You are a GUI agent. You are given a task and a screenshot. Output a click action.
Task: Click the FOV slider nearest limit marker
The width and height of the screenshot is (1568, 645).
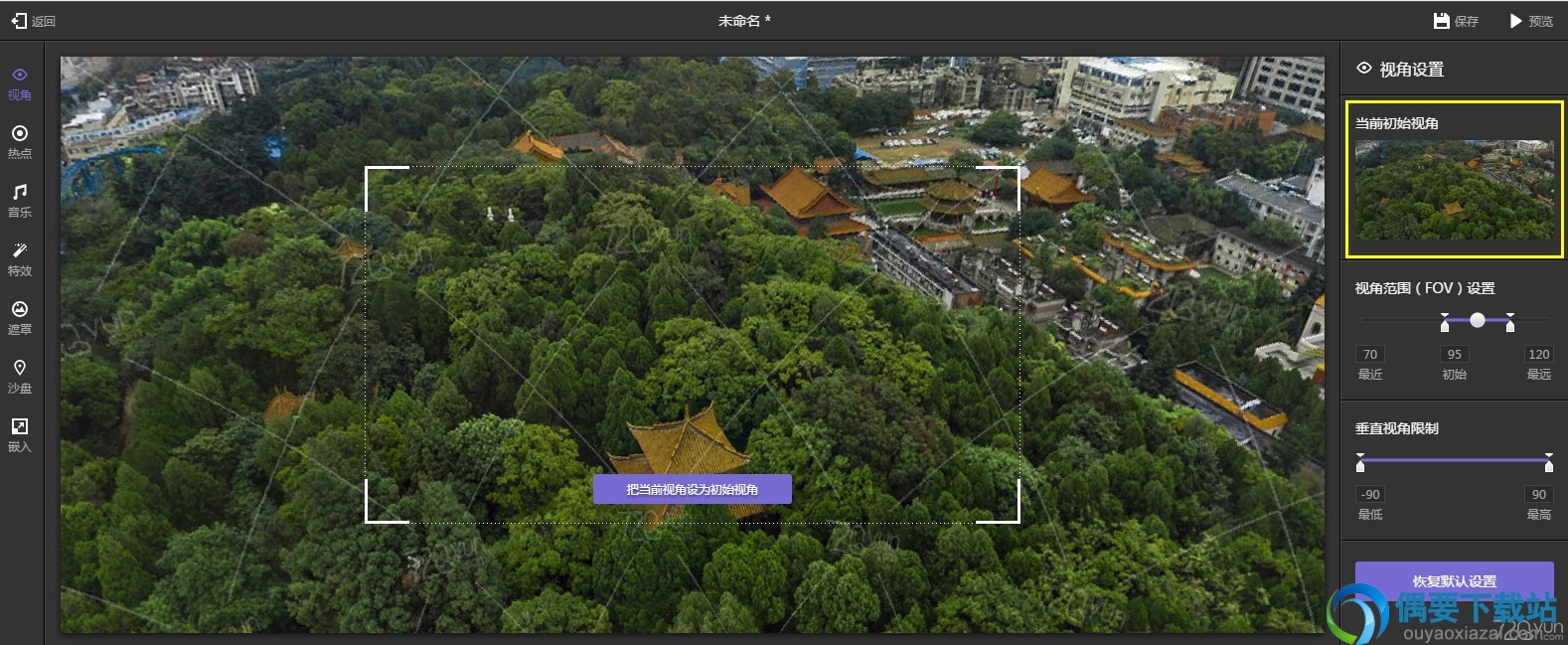(x=1445, y=322)
